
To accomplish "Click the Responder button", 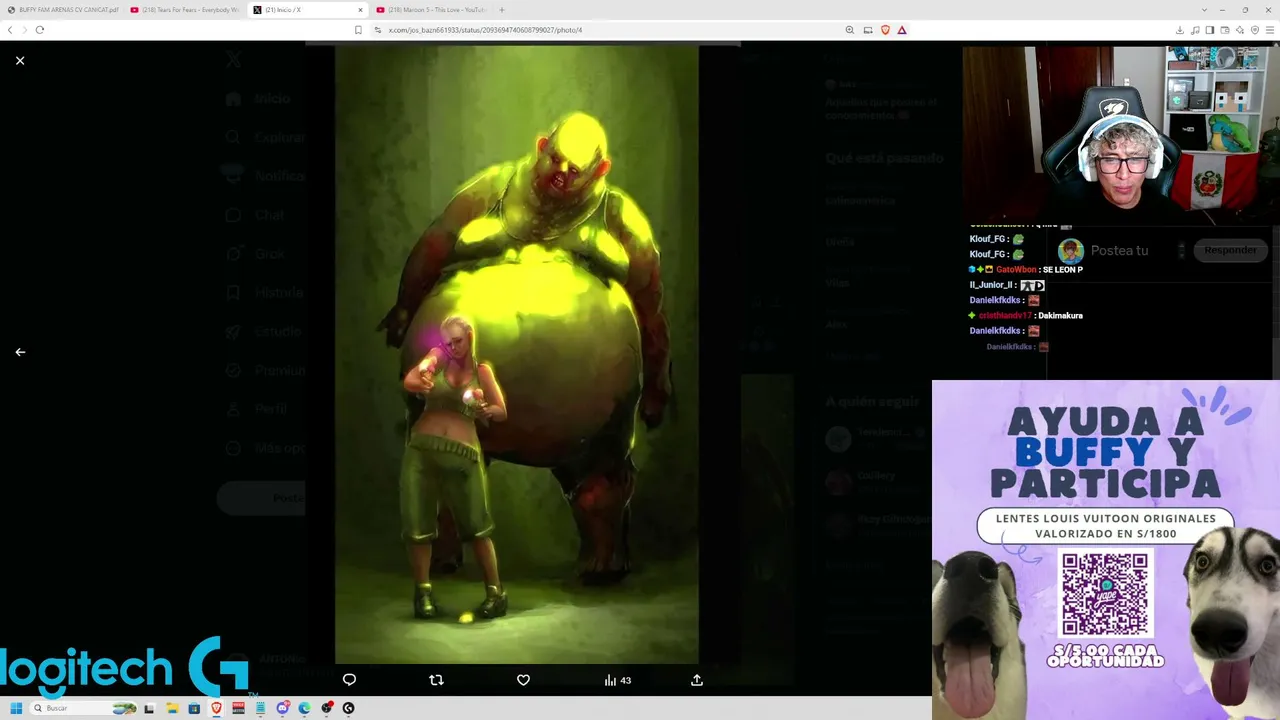I will [1231, 250].
